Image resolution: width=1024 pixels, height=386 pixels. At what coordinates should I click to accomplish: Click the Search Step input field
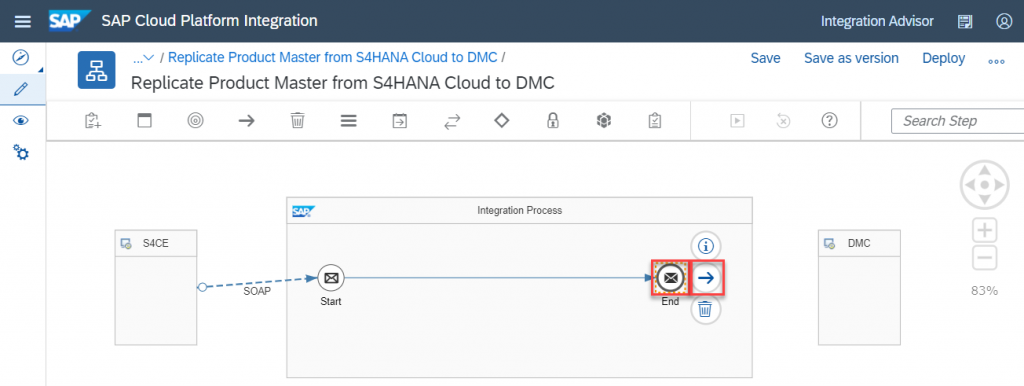click(957, 121)
